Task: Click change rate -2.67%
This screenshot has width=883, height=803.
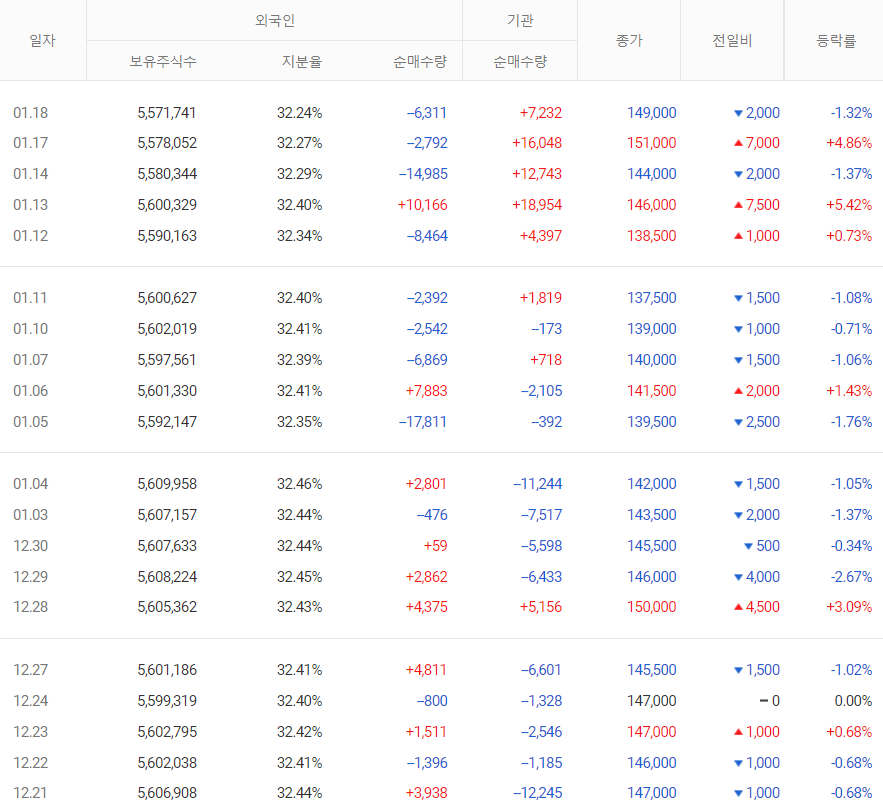Action: coord(851,577)
